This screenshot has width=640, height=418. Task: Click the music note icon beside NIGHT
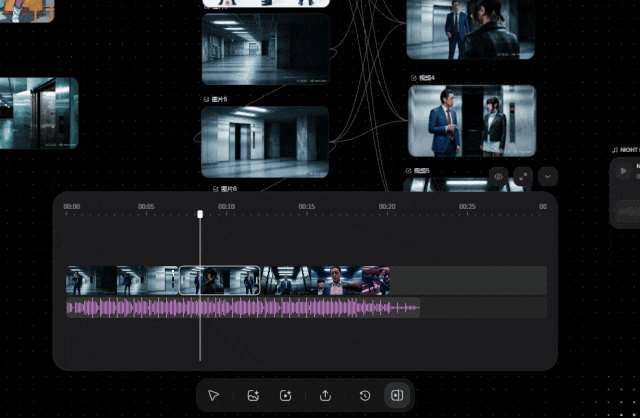[x=615, y=150]
